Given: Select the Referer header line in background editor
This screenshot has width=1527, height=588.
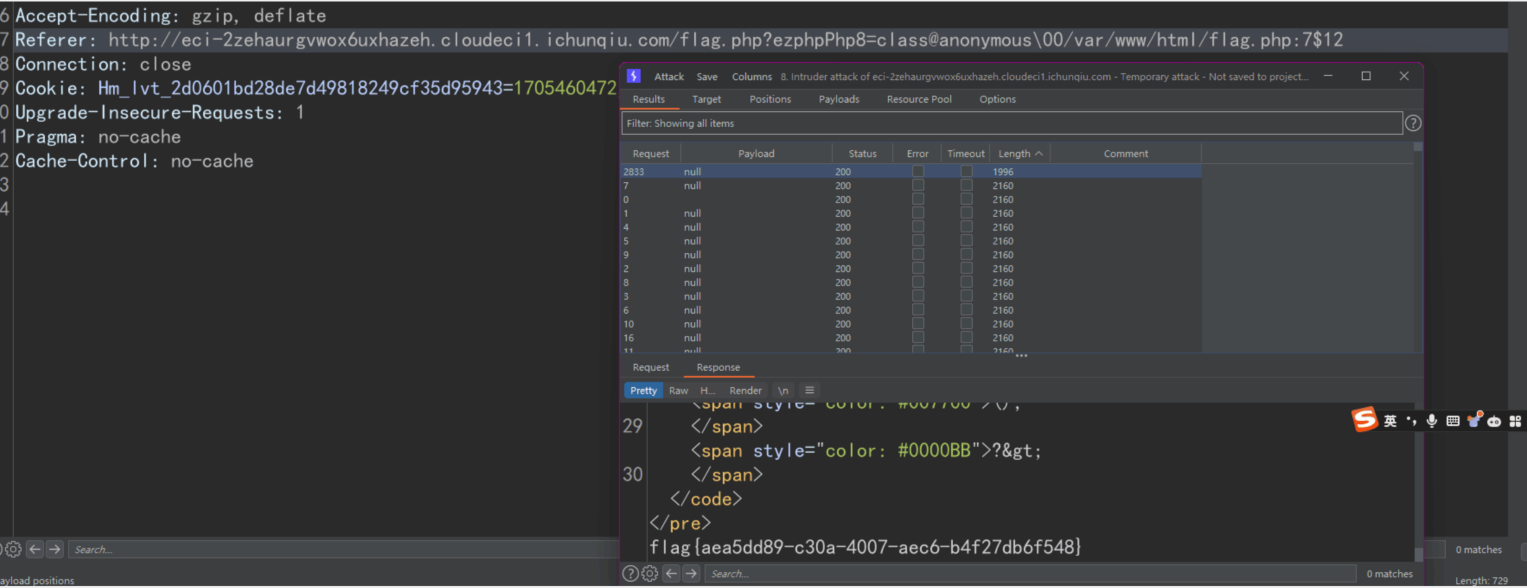Looking at the screenshot, I should 763,40.
